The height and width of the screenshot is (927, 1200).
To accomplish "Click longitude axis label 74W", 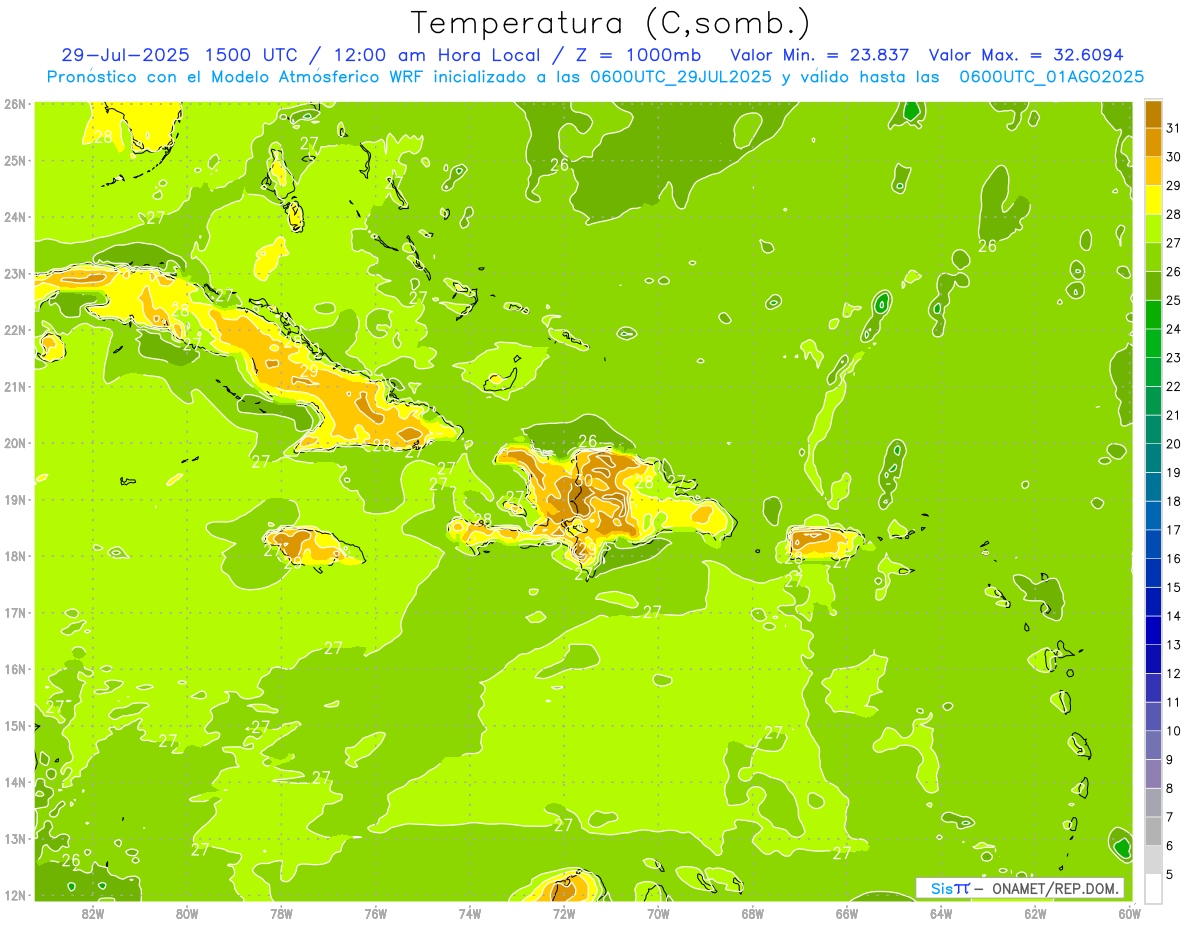I will pos(470,913).
